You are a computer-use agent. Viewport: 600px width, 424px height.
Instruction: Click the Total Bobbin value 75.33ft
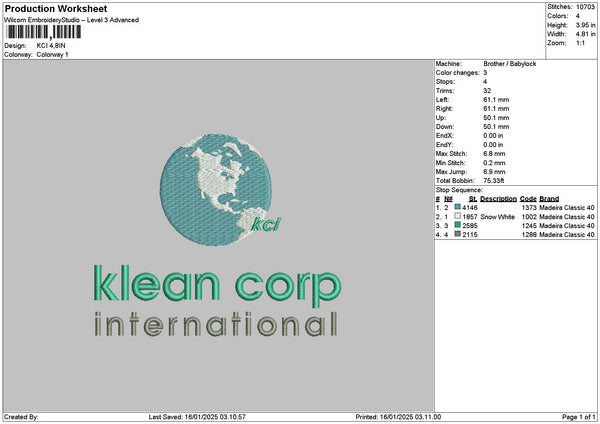pos(494,181)
